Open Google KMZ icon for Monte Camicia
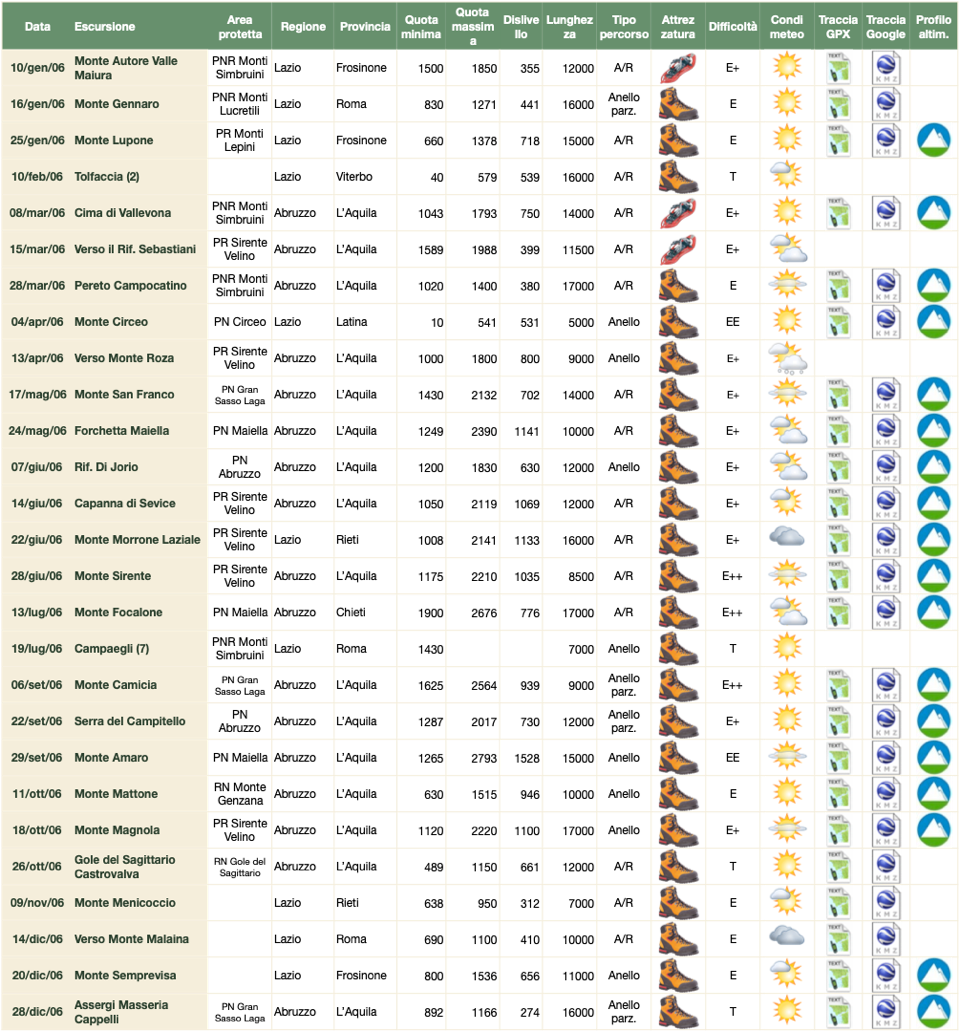 click(x=886, y=685)
